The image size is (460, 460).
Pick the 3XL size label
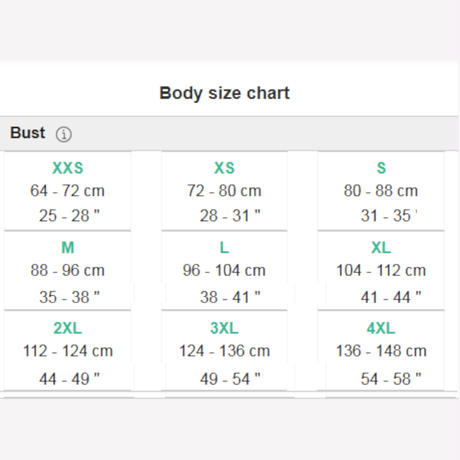pyautogui.click(x=224, y=328)
